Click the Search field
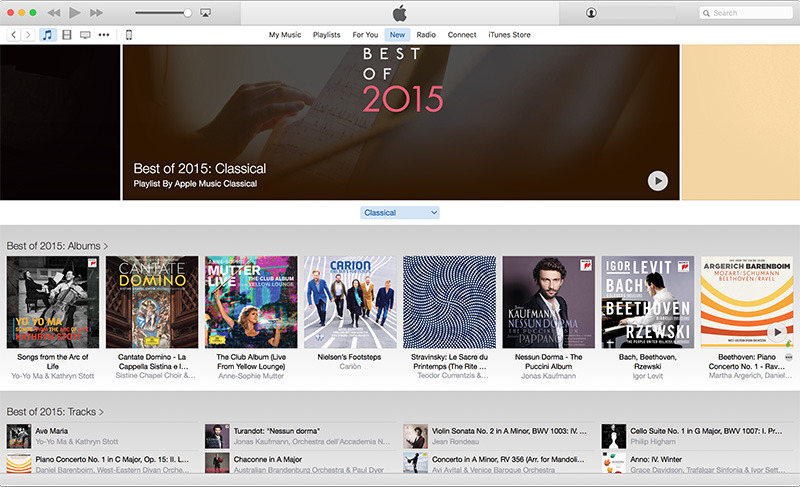The image size is (800, 487). point(746,13)
